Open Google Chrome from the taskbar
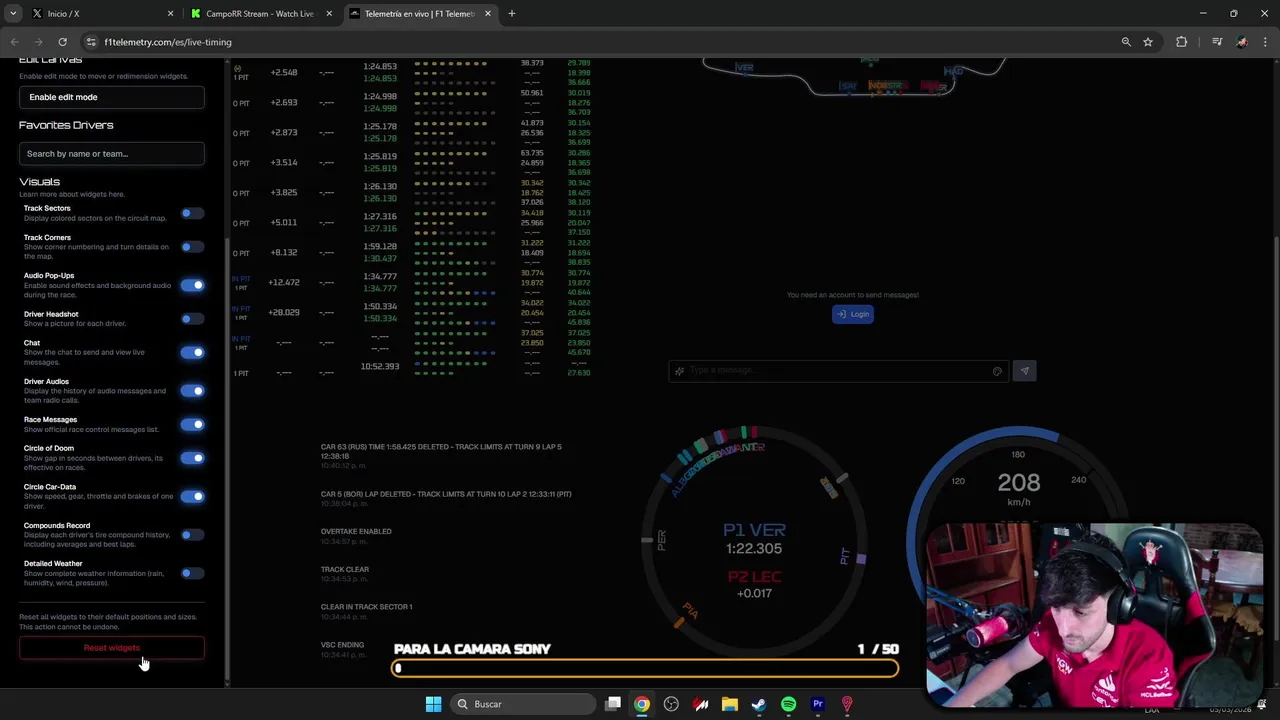Screen dimensions: 1280x720 coord(642,704)
